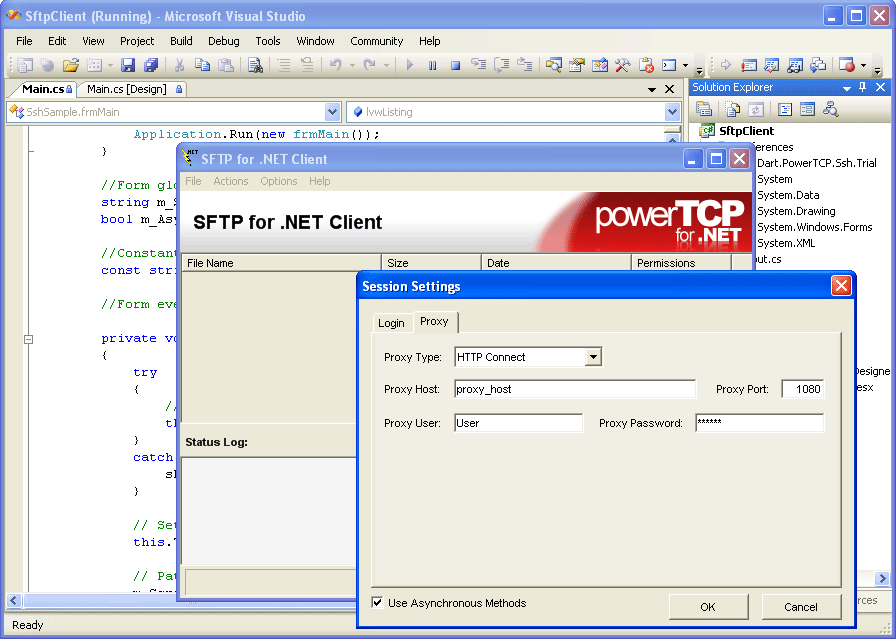
Task: Toggle Use Asynchronous Methods checkbox
Action: 377,602
